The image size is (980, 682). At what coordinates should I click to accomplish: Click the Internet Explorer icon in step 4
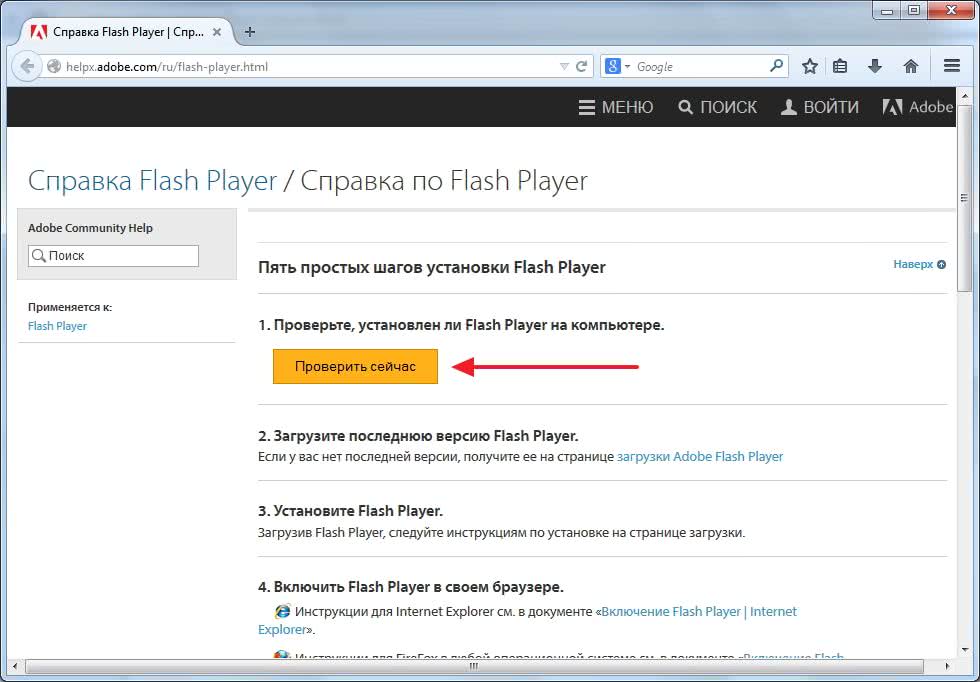coord(282,611)
